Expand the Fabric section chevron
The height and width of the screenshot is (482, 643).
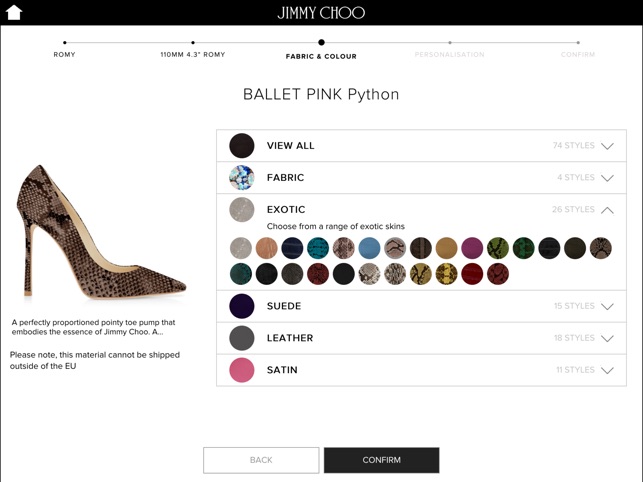coord(607,178)
